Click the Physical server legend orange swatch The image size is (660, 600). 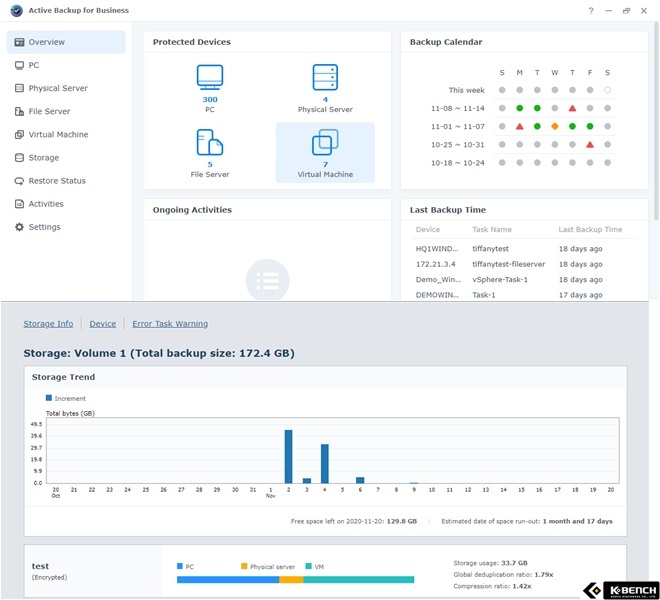tap(244, 566)
